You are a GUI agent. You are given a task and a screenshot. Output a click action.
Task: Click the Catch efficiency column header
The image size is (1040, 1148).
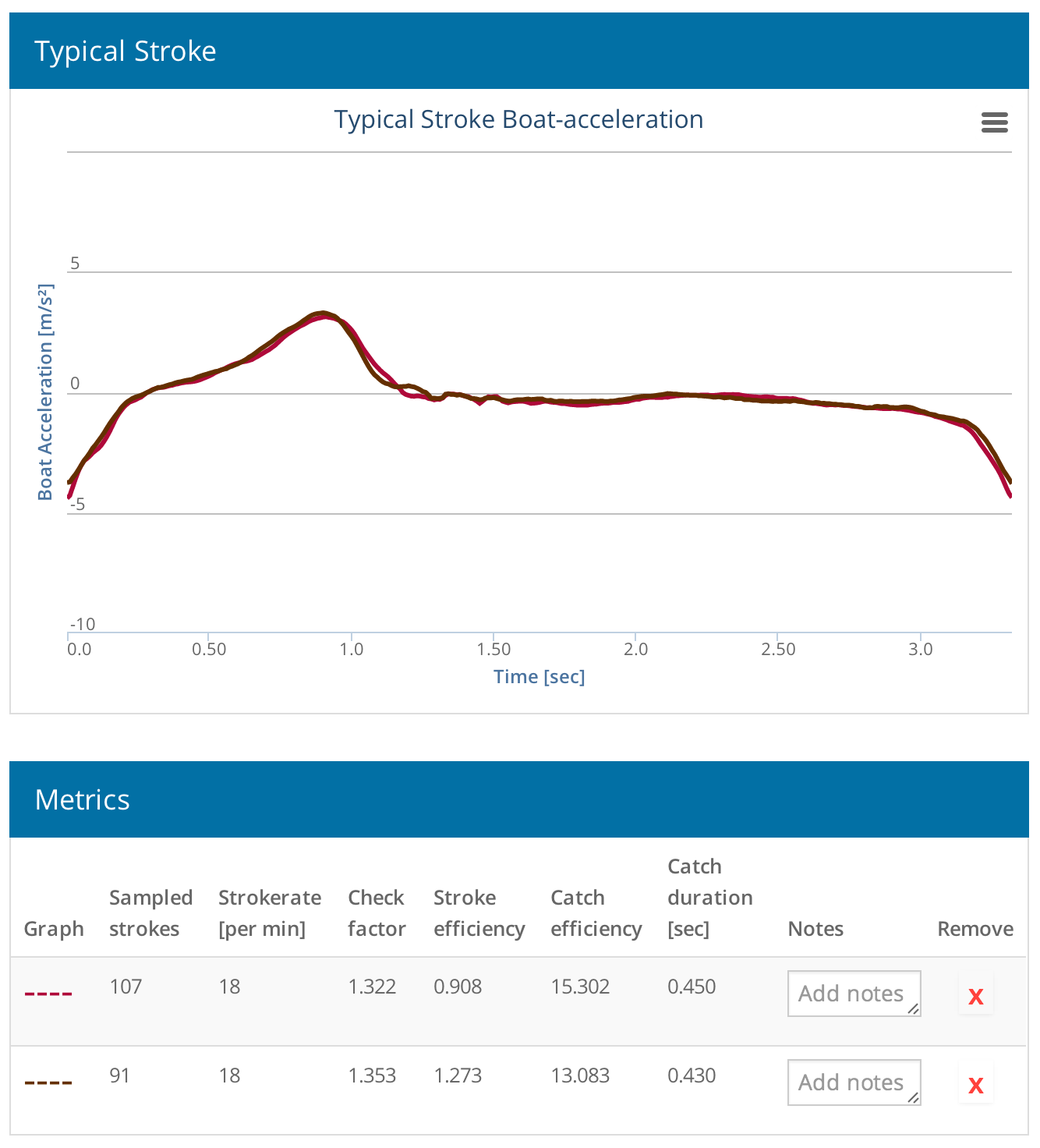596,913
